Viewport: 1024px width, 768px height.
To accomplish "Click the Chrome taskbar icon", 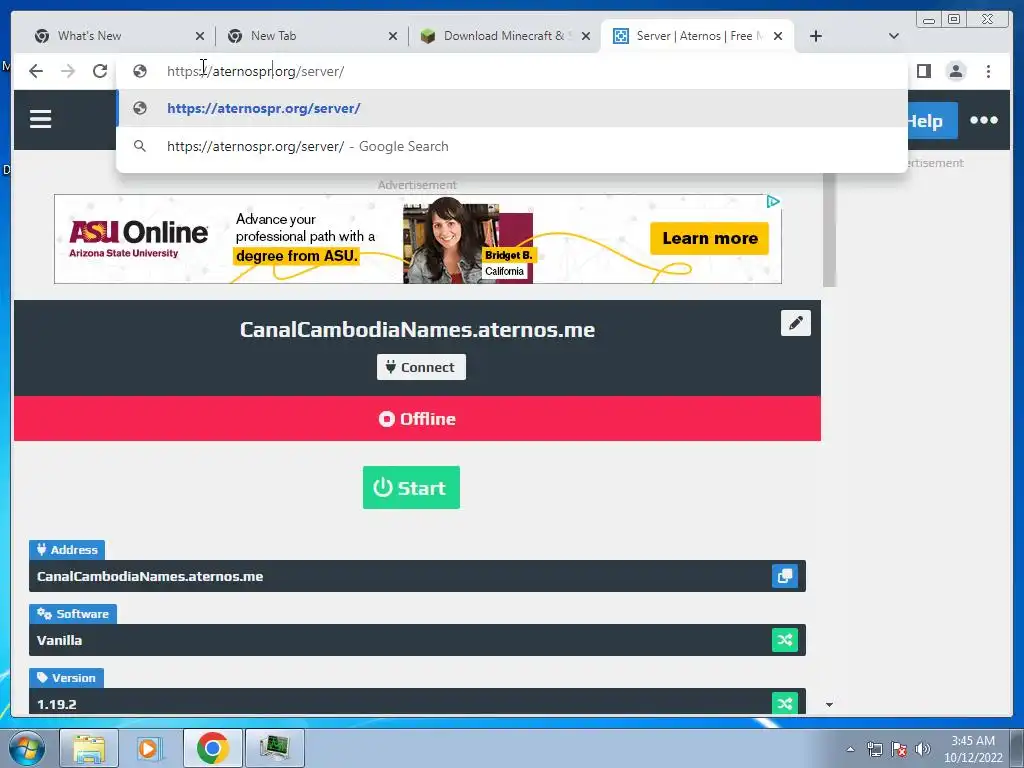I will pyautogui.click(x=212, y=748).
